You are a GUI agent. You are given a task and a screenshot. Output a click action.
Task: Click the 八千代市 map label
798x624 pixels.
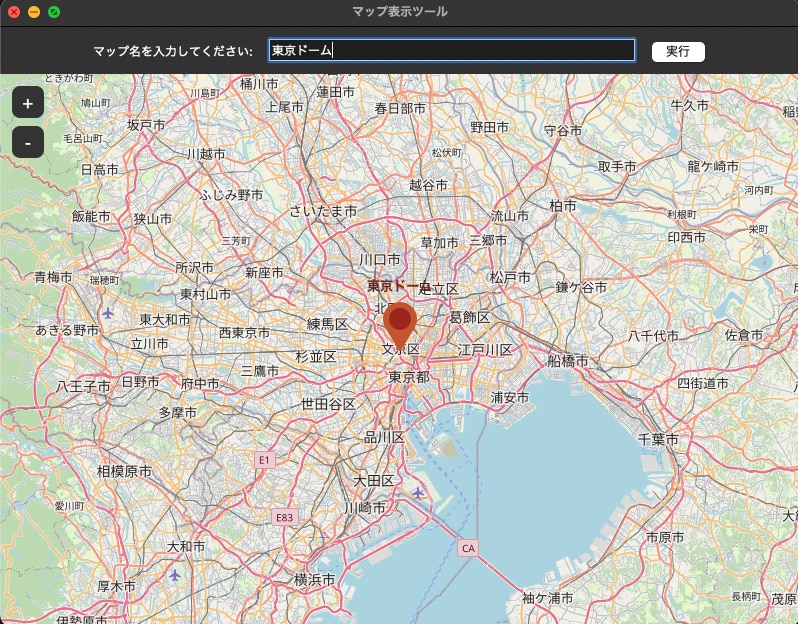(653, 336)
